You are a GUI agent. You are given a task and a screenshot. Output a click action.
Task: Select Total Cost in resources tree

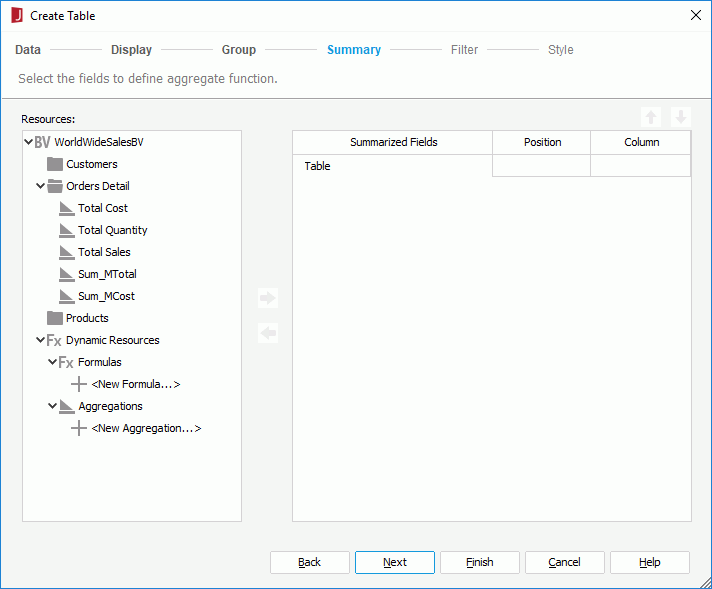point(103,208)
